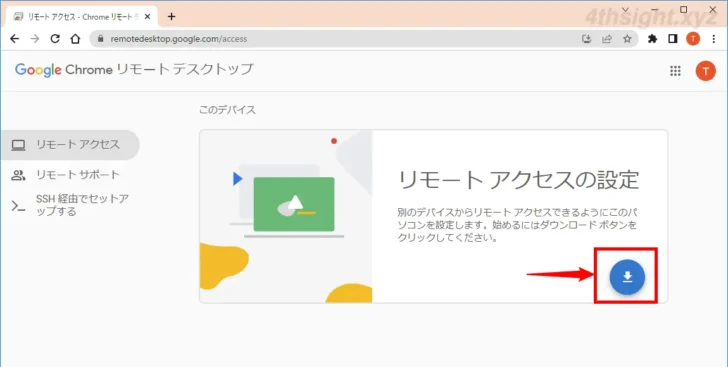Click the このデバイス label

coord(227,110)
